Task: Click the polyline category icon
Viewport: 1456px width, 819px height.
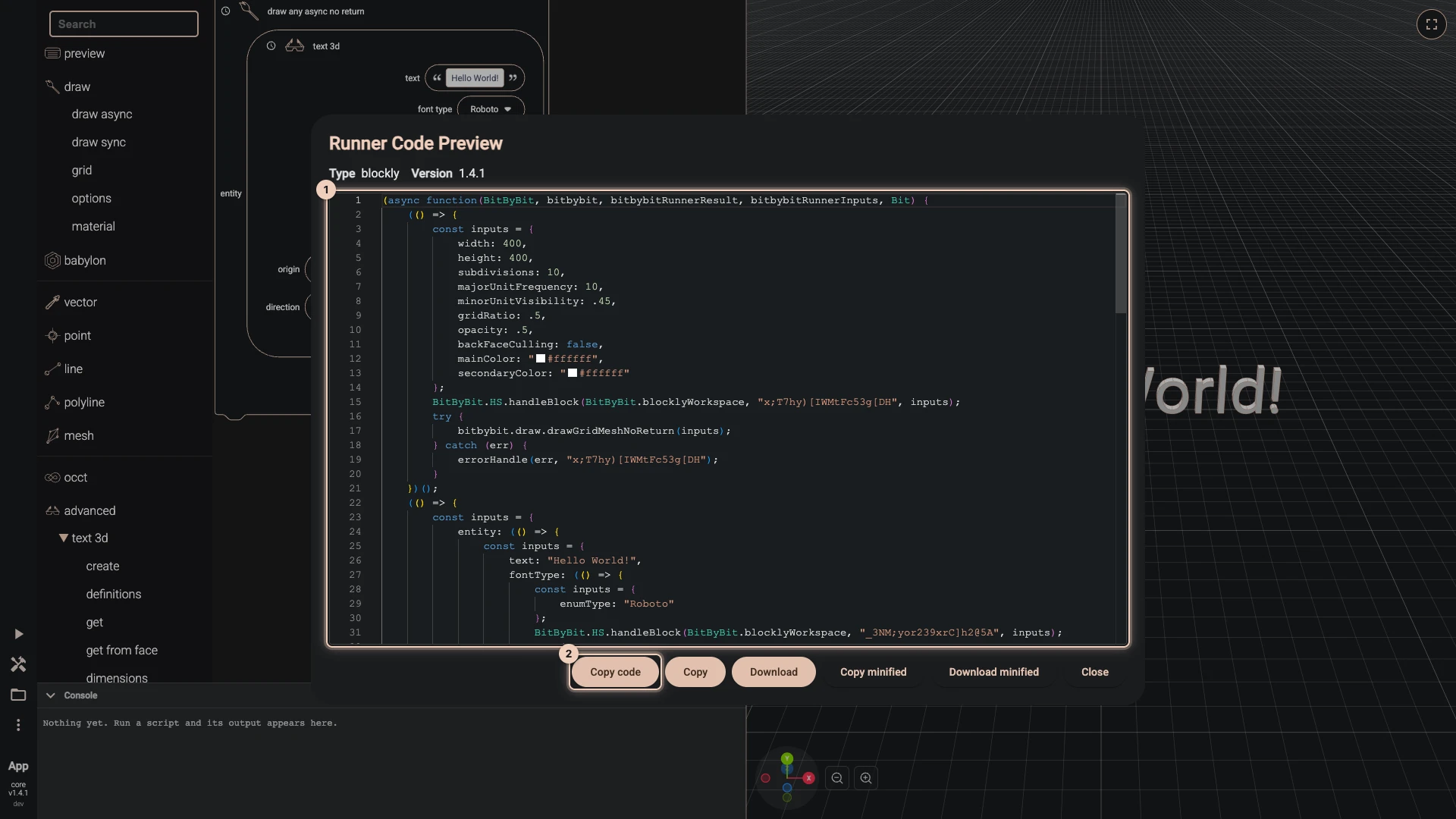Action: coord(52,403)
